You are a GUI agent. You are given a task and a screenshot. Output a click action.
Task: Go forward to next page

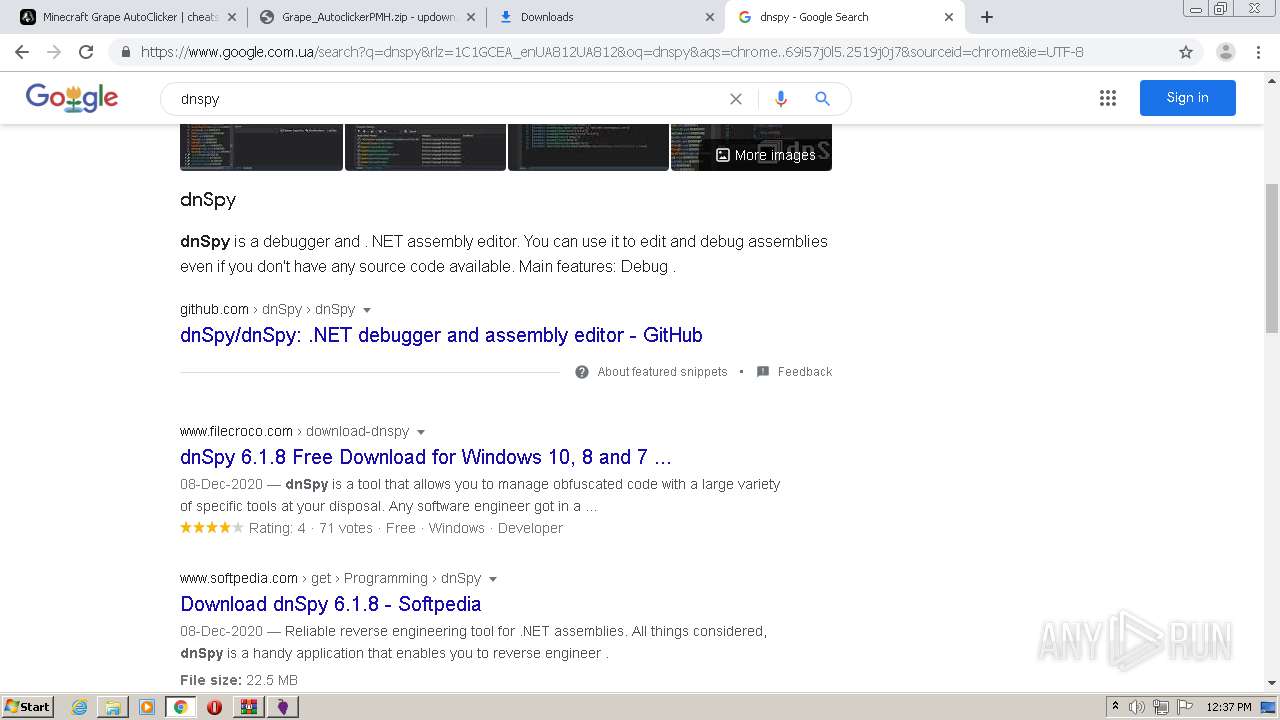click(54, 52)
